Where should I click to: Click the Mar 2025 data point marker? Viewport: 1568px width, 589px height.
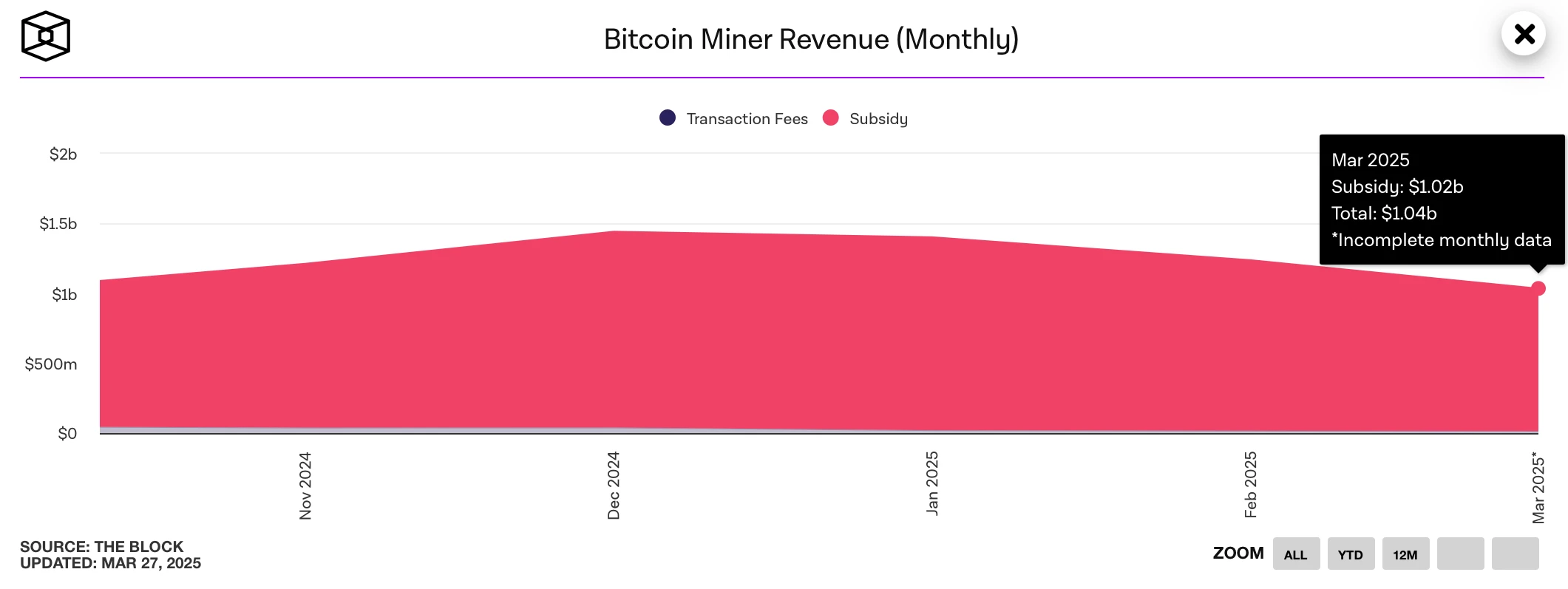1538,288
